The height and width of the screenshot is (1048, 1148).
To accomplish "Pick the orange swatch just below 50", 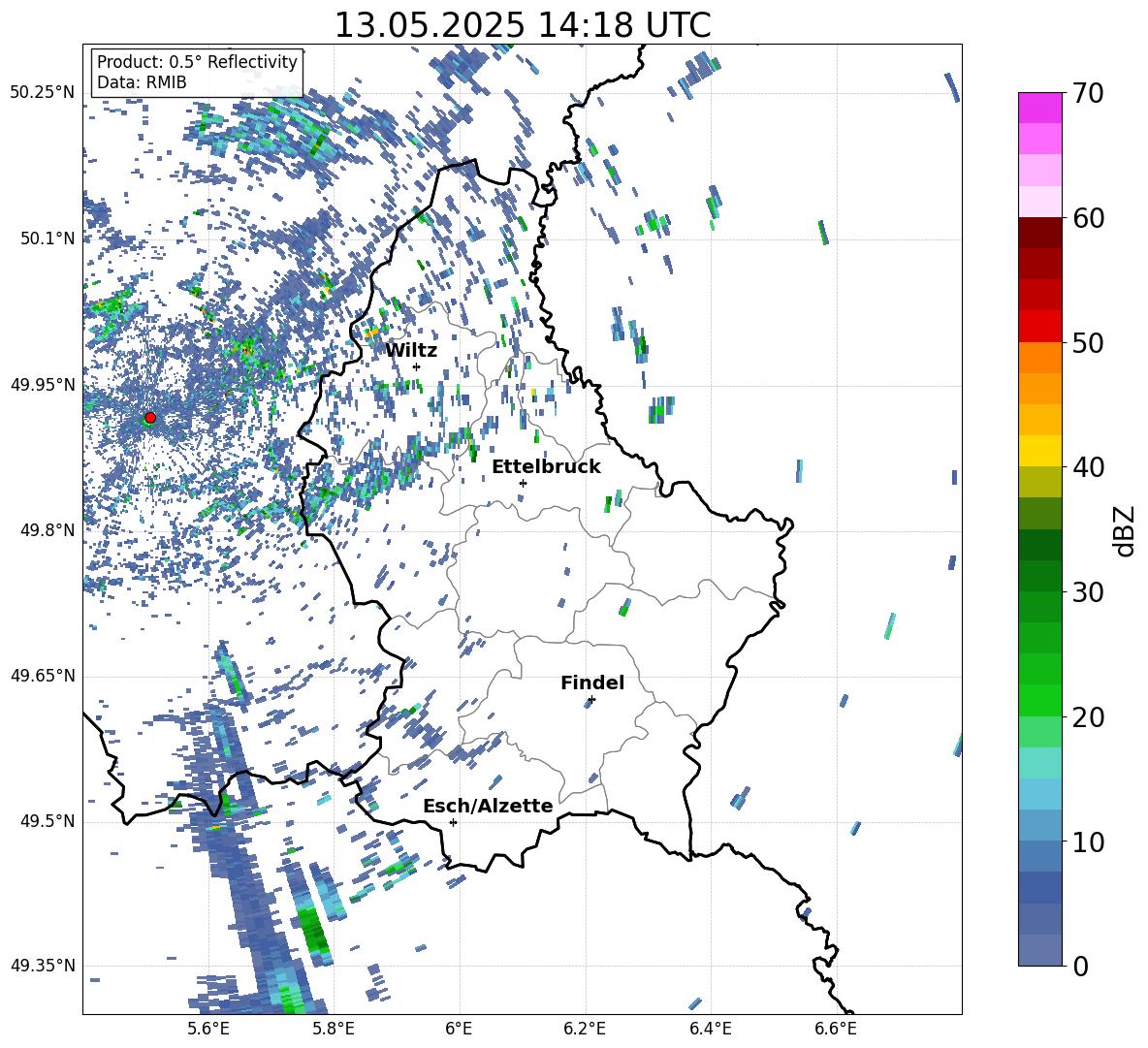I will (x=1039, y=357).
